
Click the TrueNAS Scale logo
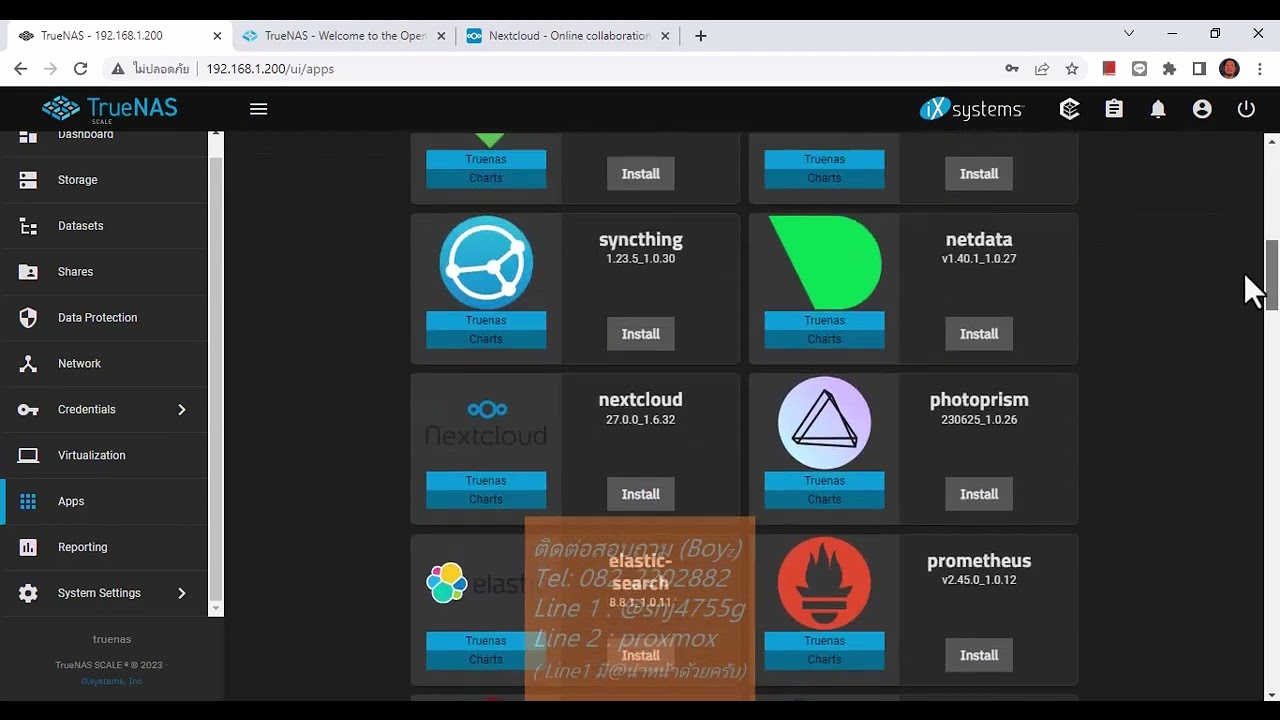109,109
